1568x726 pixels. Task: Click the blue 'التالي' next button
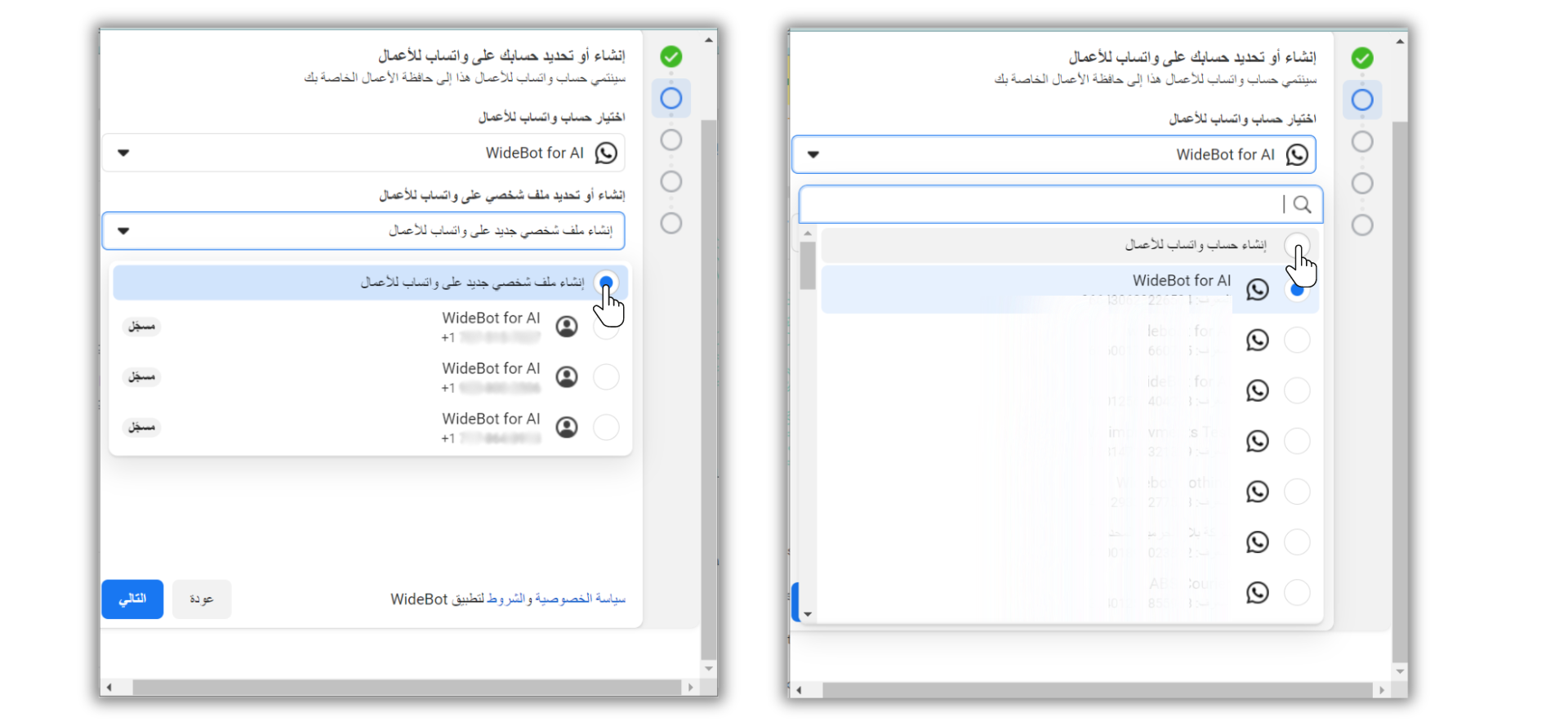132,599
